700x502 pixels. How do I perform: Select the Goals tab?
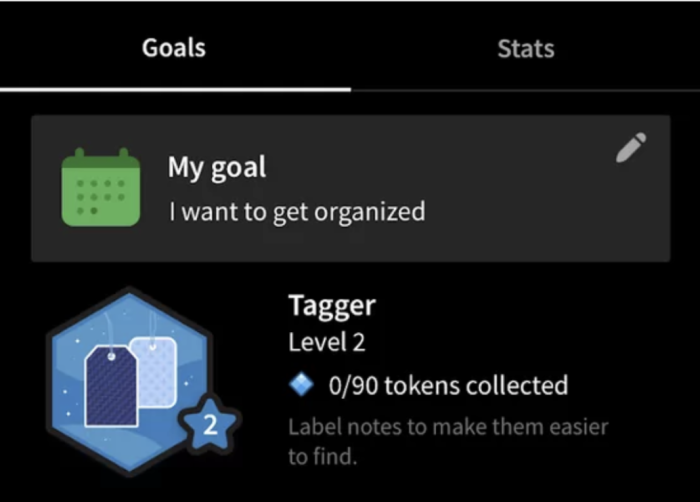pos(174,48)
